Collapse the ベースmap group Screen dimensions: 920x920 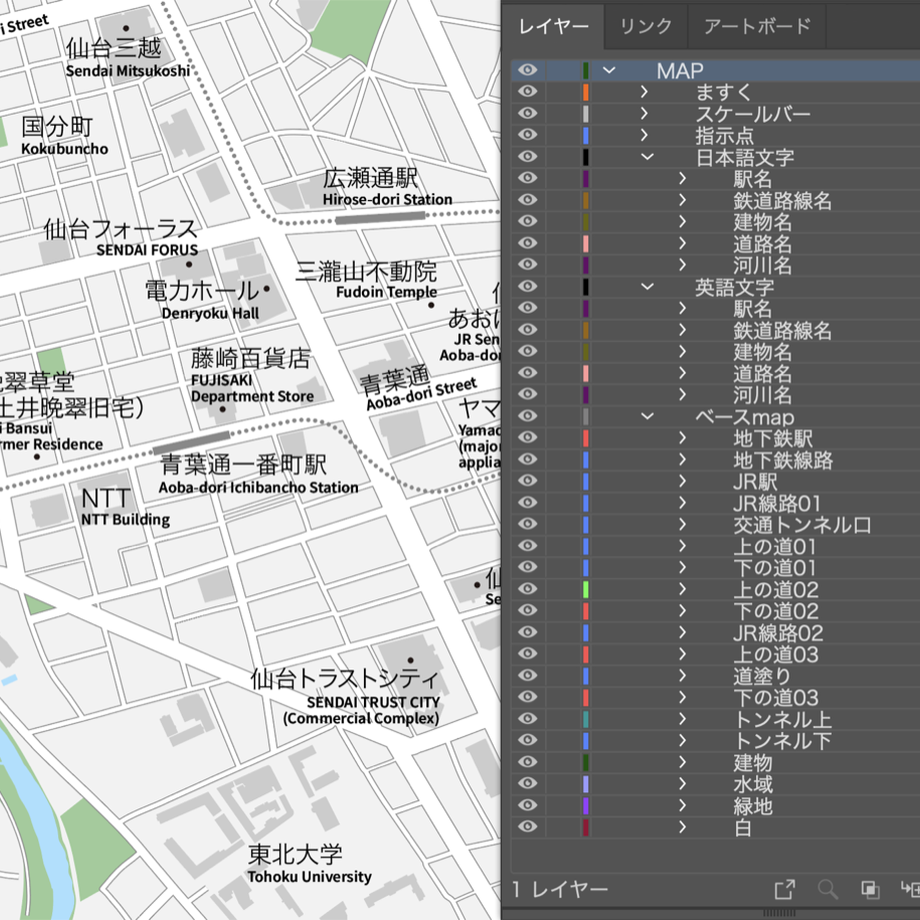click(647, 416)
